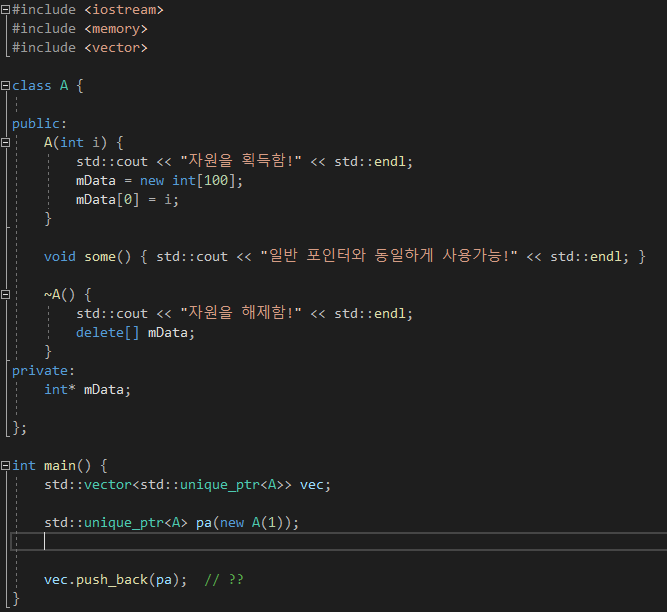Screen dimensions: 667x612
Task: Click the <iostream> include text
Action: [x=124, y=10]
